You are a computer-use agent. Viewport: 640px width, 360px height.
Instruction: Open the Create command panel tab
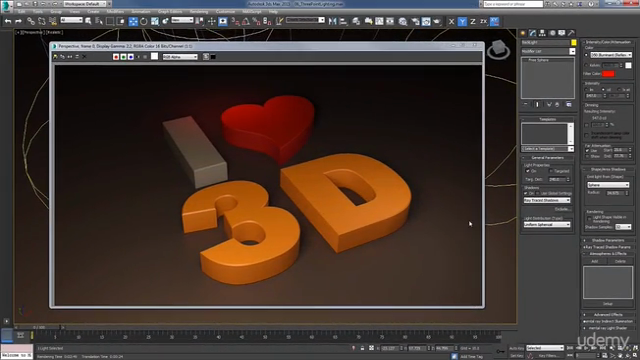523,33
